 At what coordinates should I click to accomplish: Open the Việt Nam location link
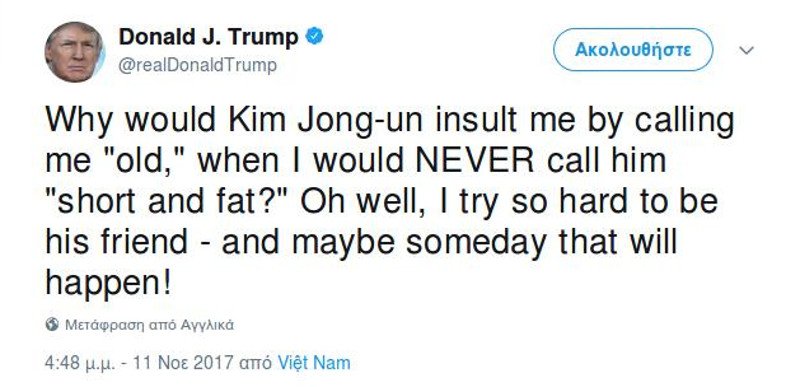(x=314, y=363)
